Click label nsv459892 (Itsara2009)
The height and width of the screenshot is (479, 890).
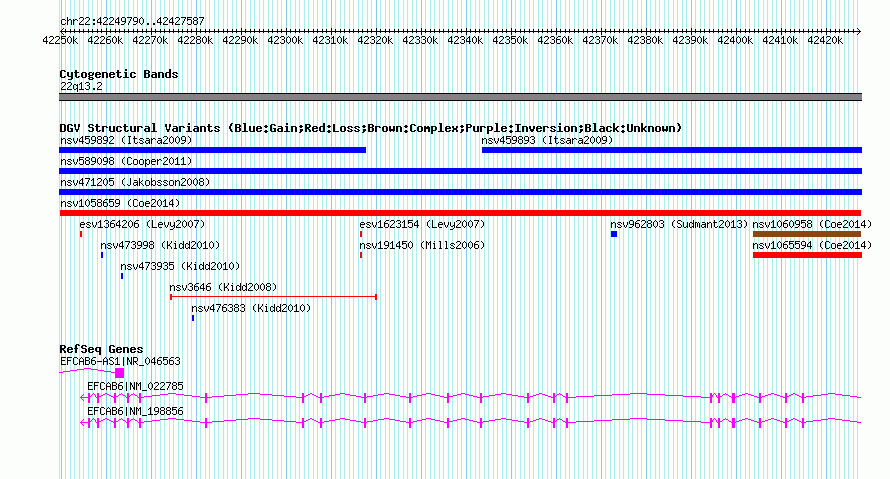click(126, 140)
